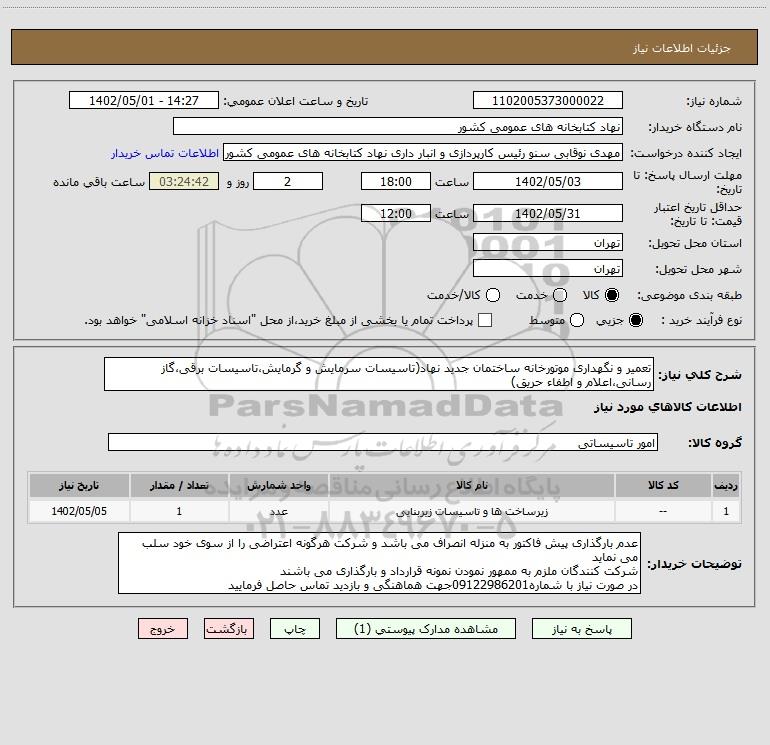Click the need number field 1102005373000022

pyautogui.click(x=548, y=101)
